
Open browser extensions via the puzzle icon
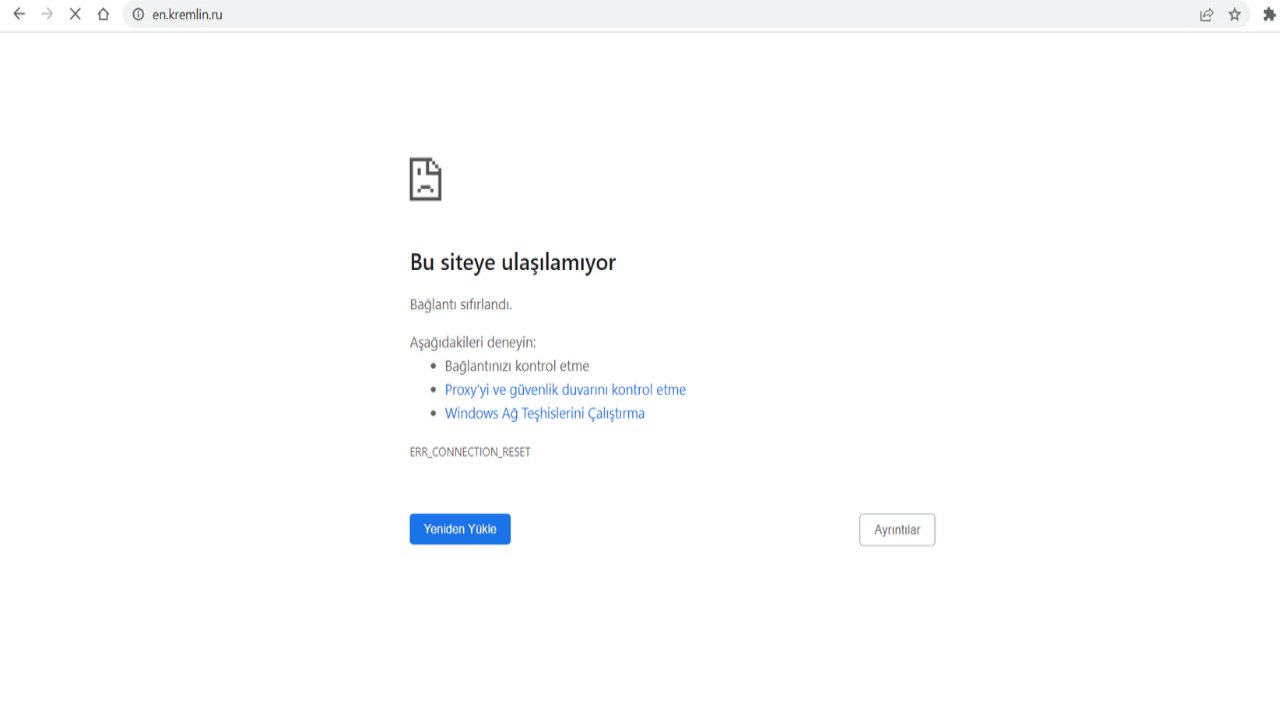[x=1268, y=14]
